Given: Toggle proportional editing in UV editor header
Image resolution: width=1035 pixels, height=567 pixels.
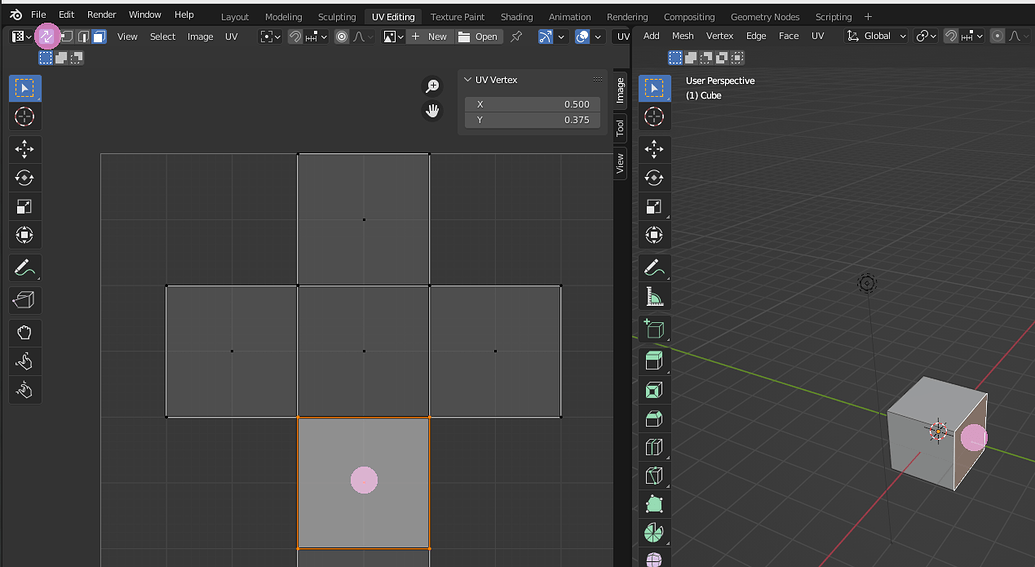Looking at the screenshot, I should click(342, 36).
